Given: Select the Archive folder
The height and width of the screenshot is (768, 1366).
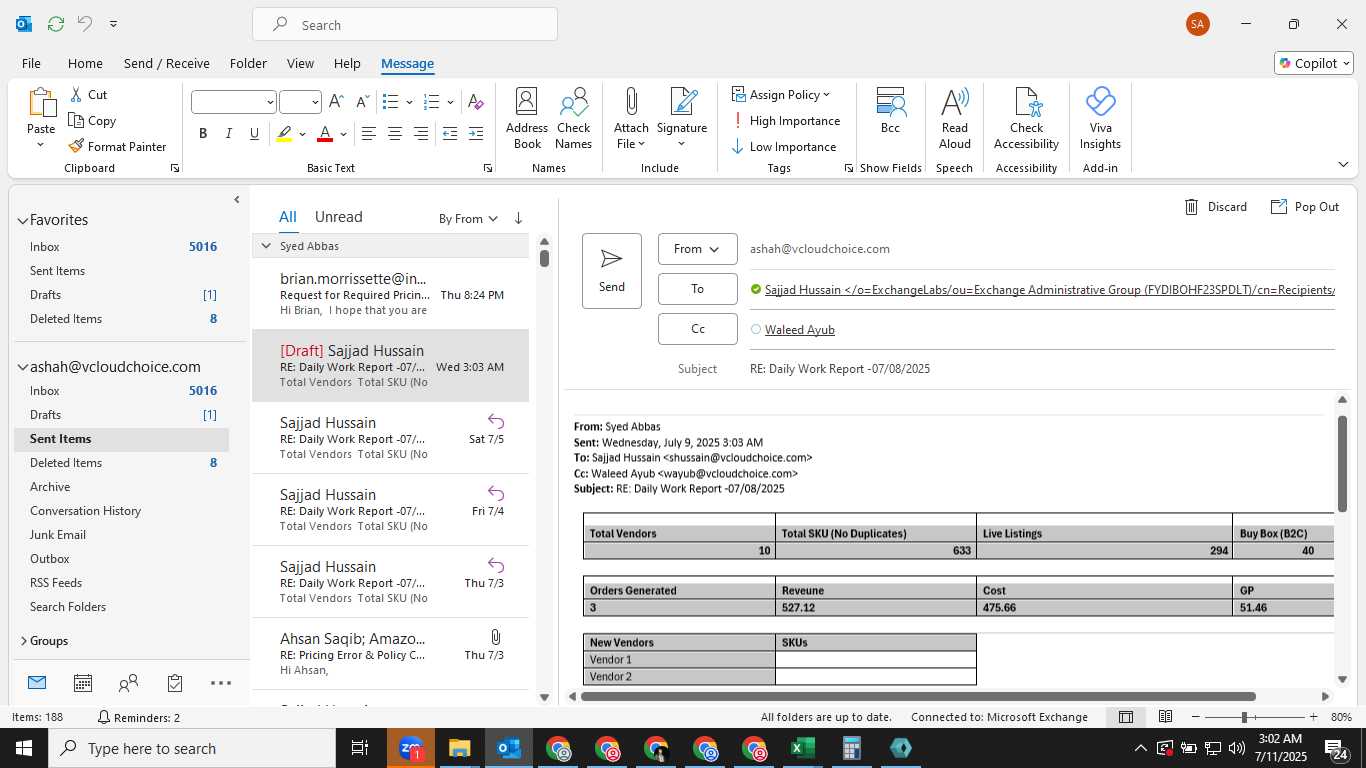Looking at the screenshot, I should pos(50,487).
